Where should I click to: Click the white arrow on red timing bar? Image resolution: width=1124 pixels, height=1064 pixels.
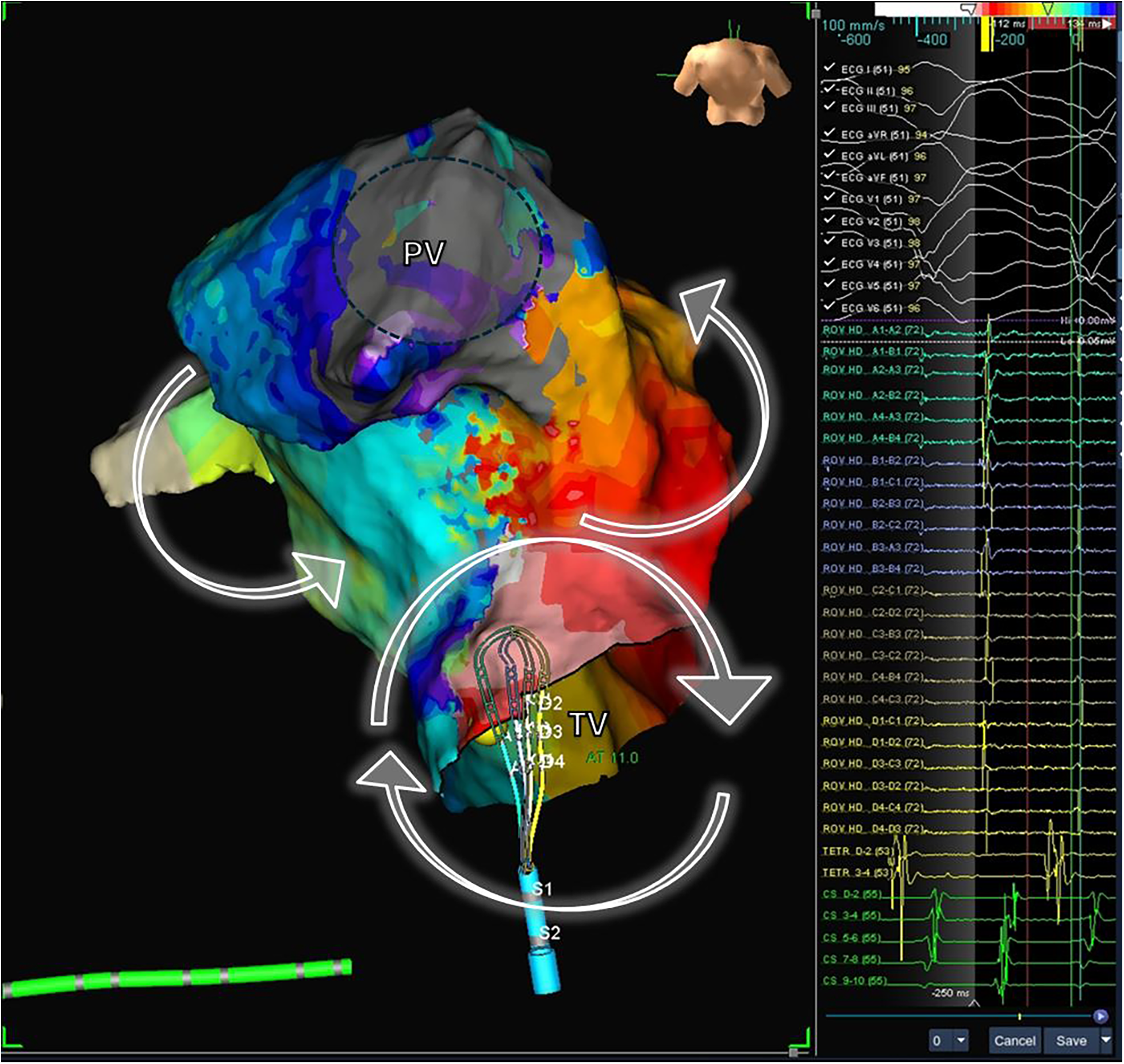pos(1106,24)
